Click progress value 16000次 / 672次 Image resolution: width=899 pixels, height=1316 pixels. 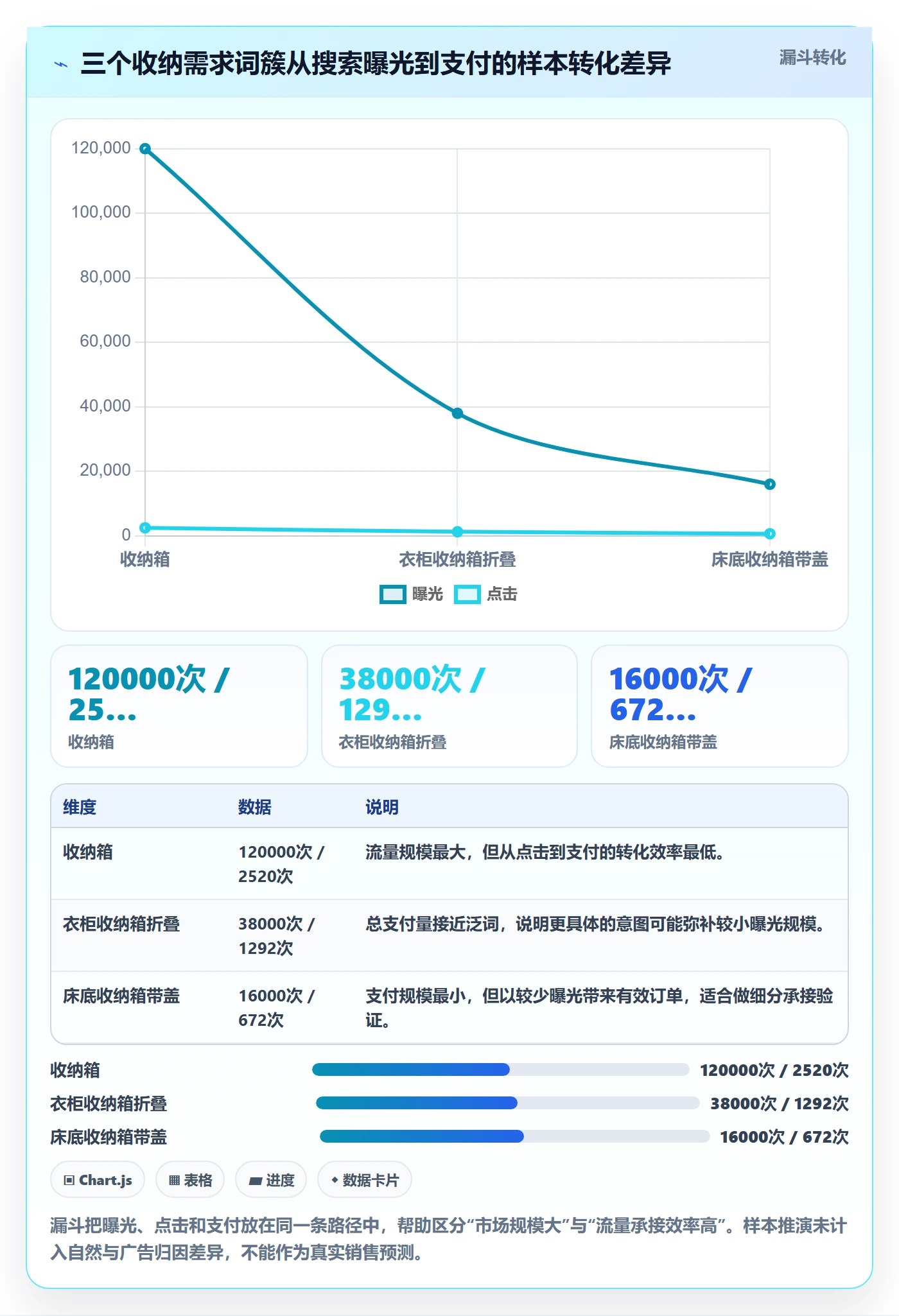(785, 1137)
